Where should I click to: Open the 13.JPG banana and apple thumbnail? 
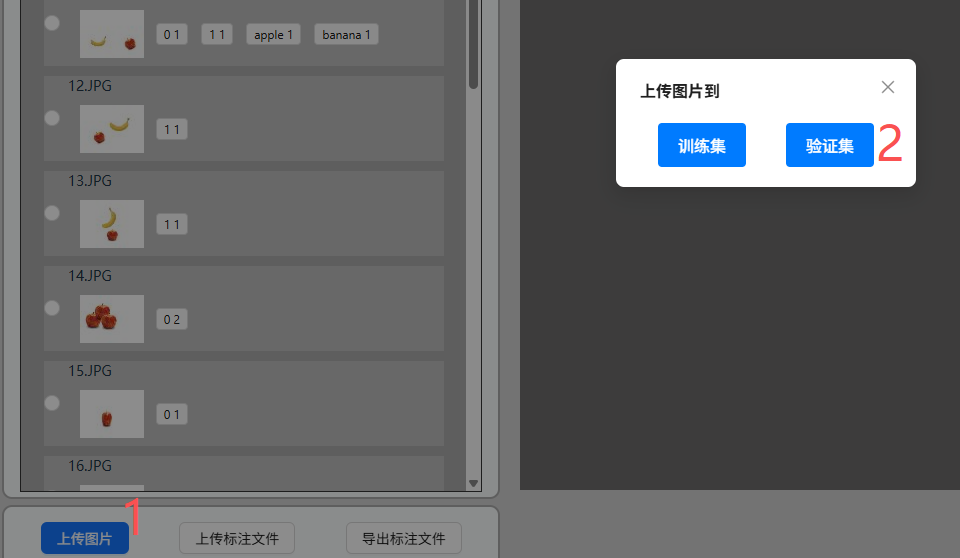[112, 224]
